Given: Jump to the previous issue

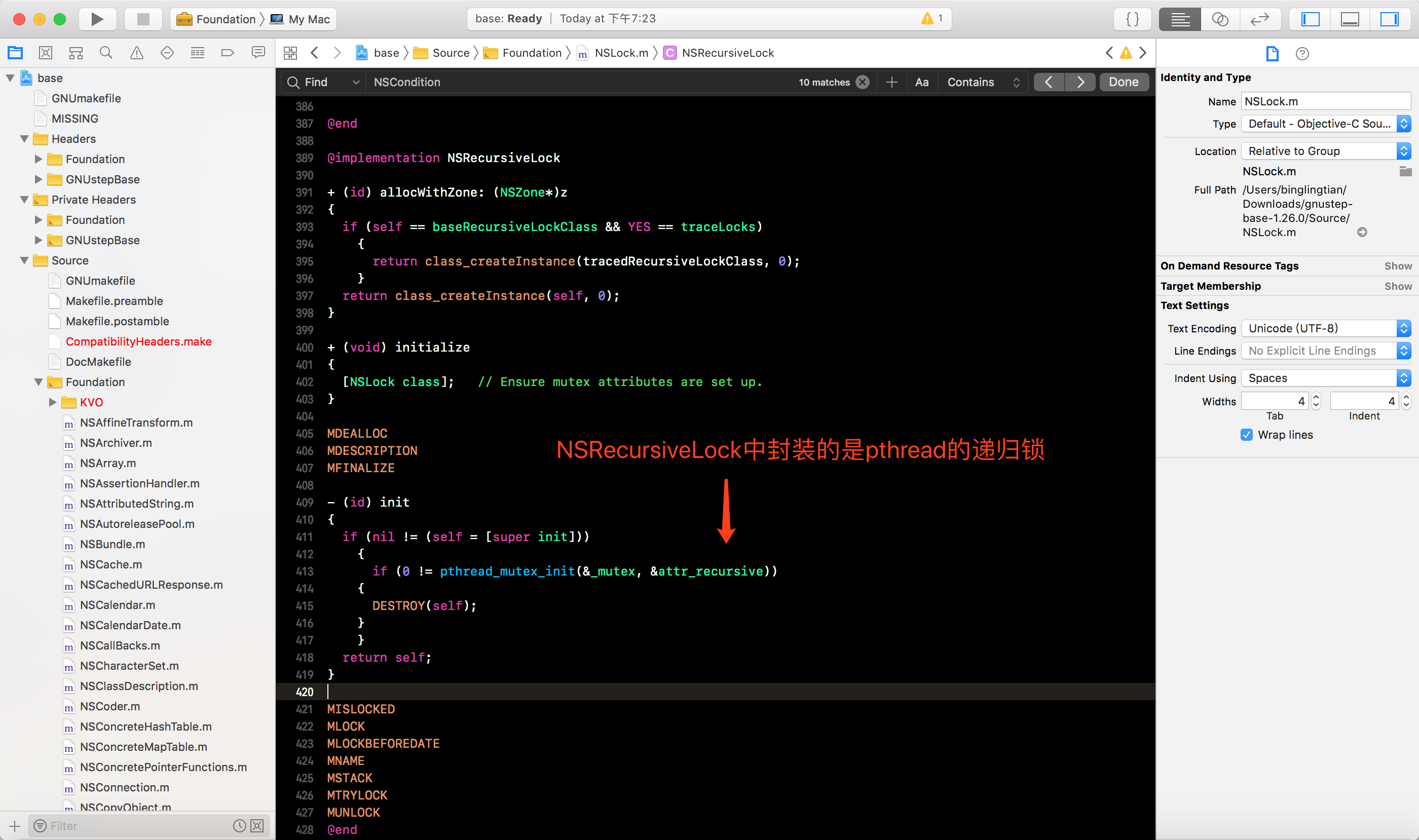Looking at the screenshot, I should (1109, 53).
